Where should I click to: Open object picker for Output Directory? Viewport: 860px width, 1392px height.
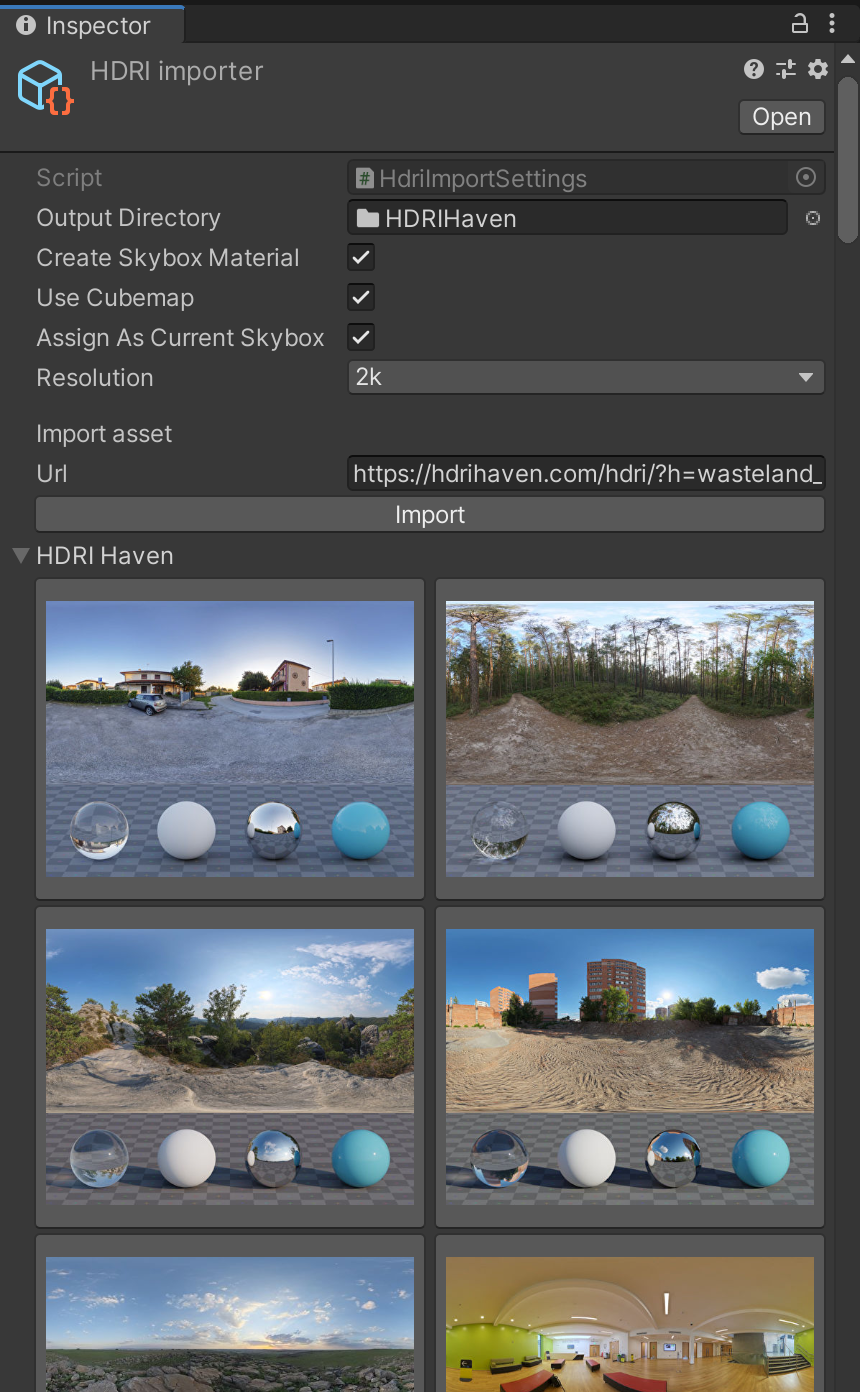(x=813, y=218)
